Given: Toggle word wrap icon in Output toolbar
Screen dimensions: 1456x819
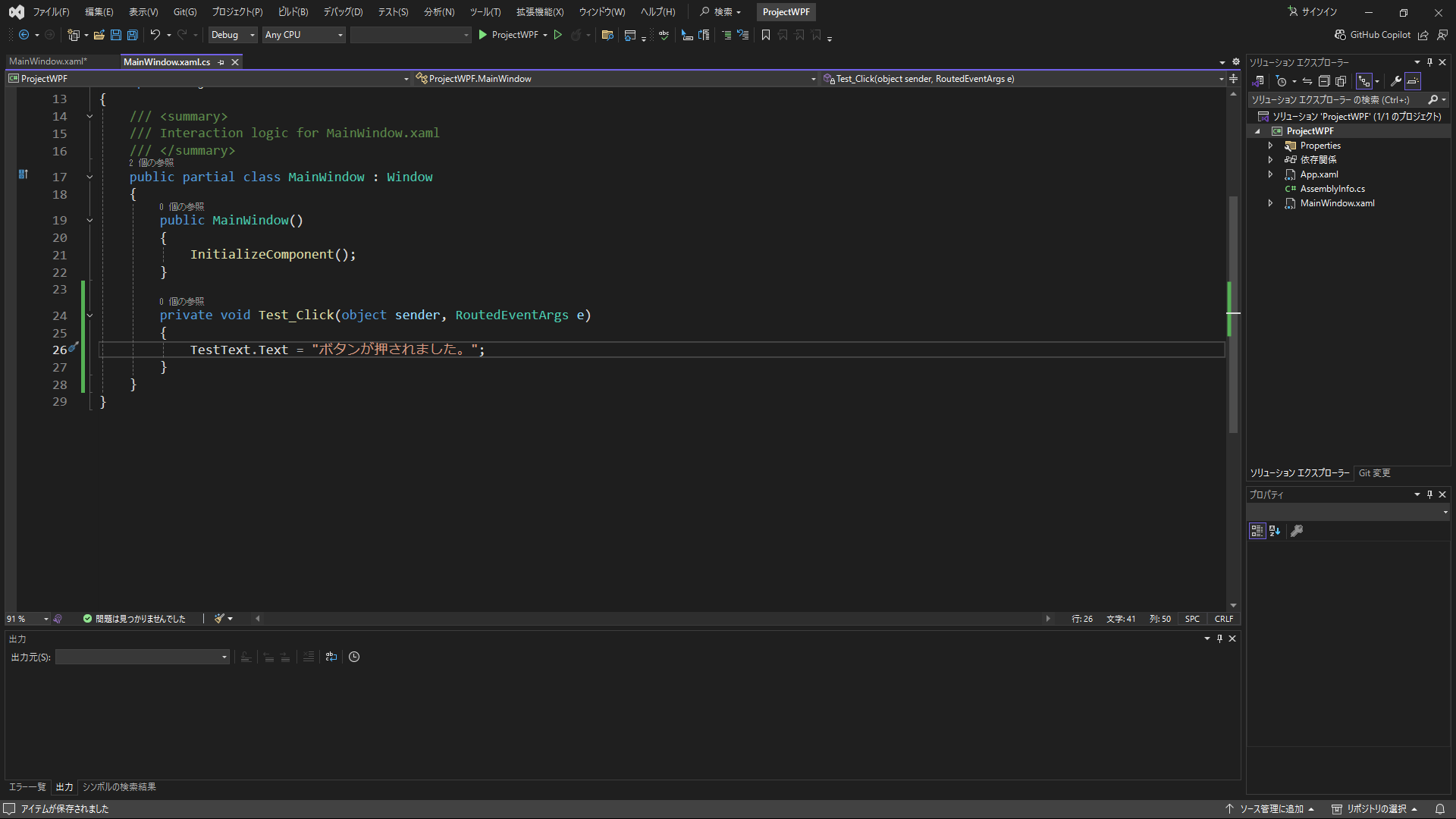Looking at the screenshot, I should point(331,657).
